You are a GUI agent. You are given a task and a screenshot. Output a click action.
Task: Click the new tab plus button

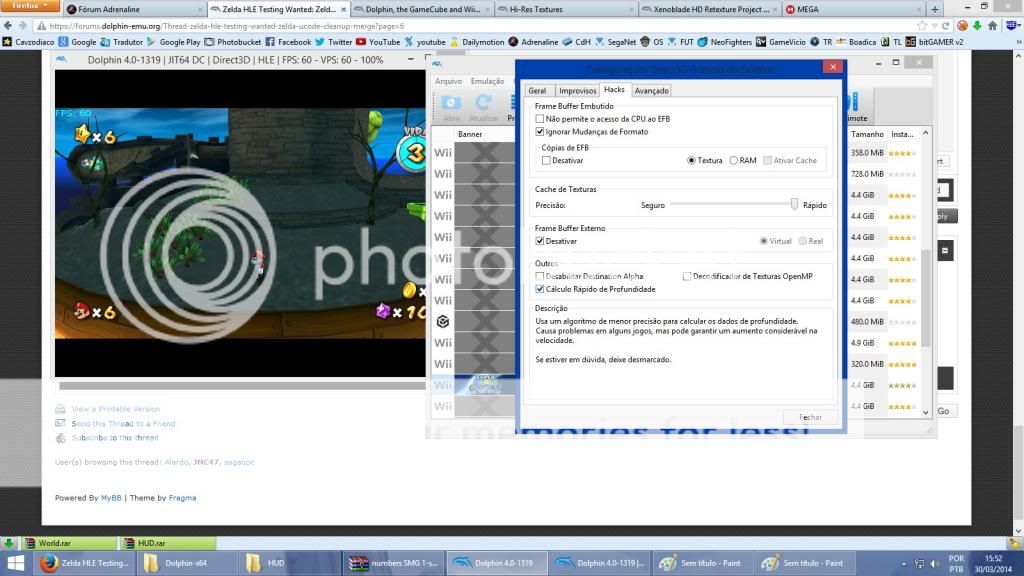(x=935, y=9)
